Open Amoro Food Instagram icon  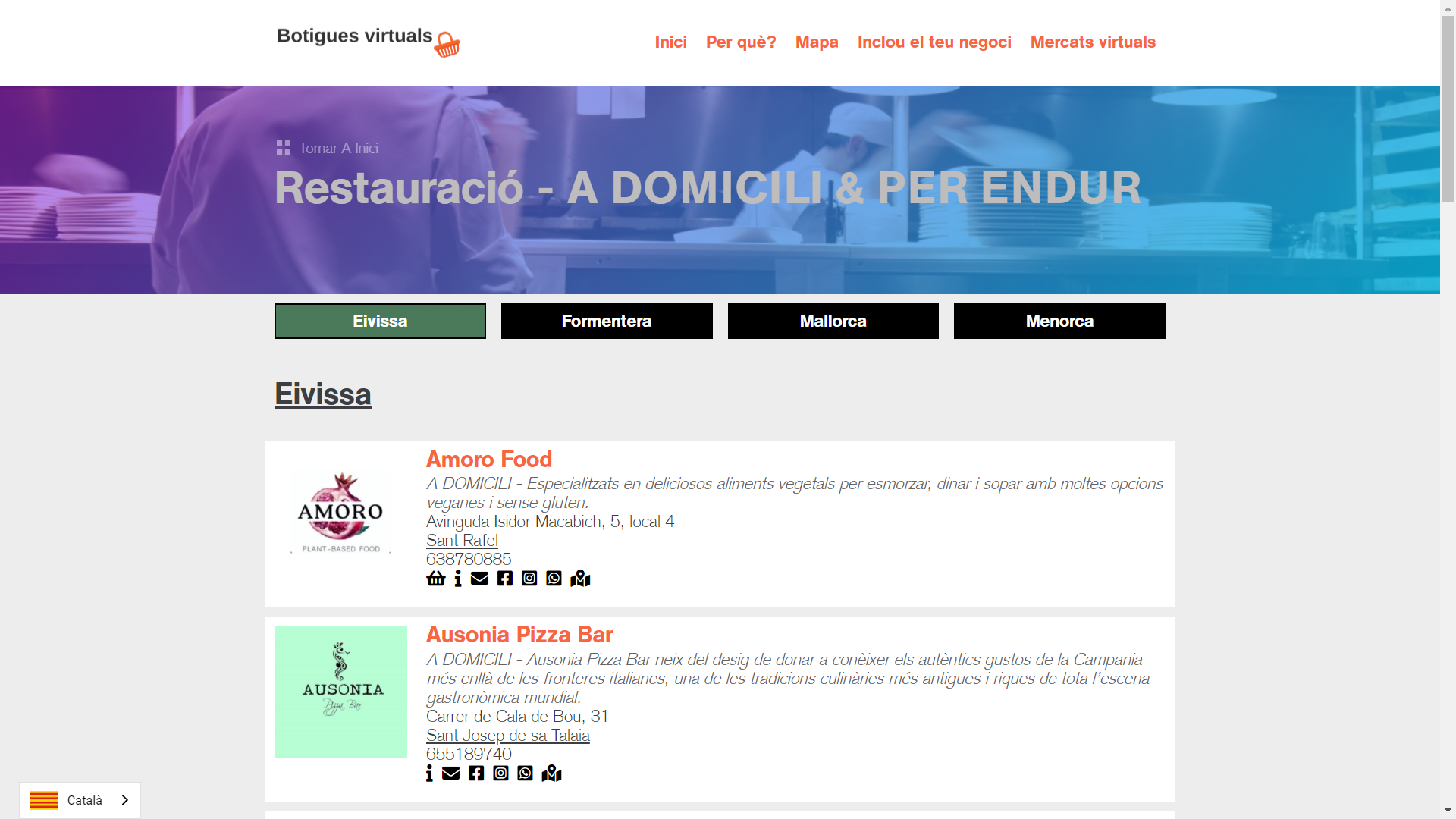[529, 579]
